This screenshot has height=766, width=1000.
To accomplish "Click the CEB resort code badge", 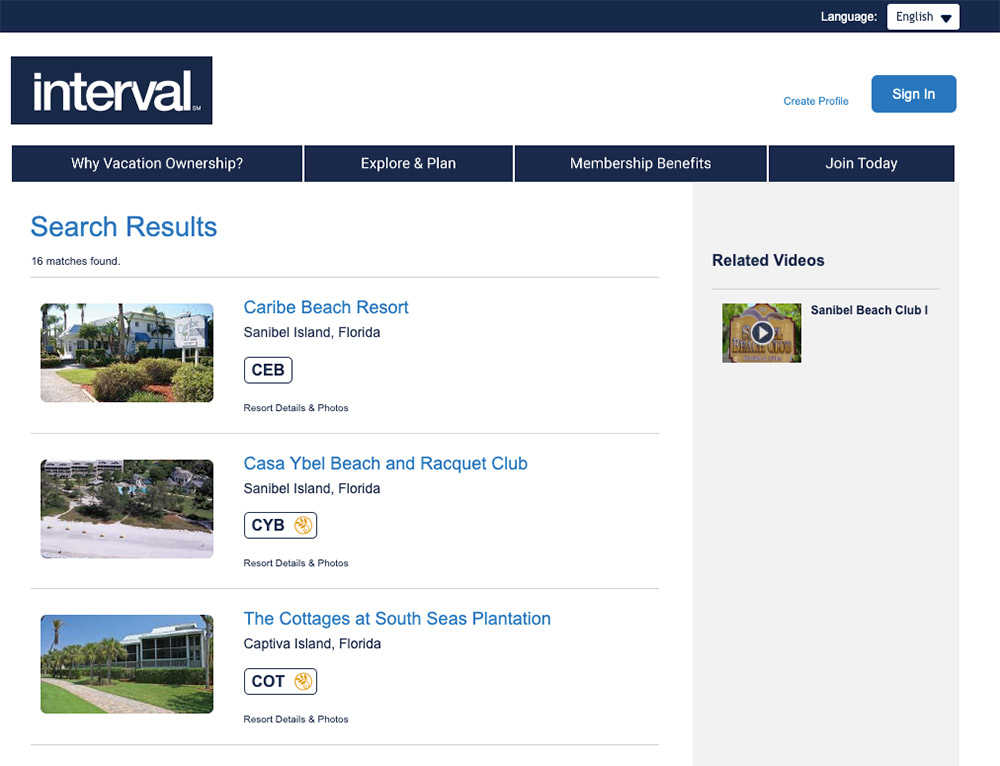I will (x=268, y=370).
